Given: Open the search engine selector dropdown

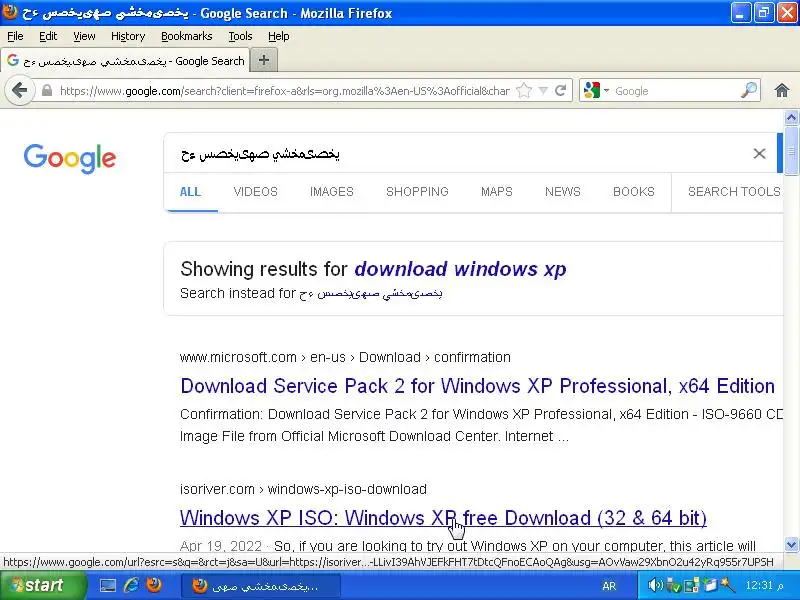Looking at the screenshot, I should [x=596, y=91].
